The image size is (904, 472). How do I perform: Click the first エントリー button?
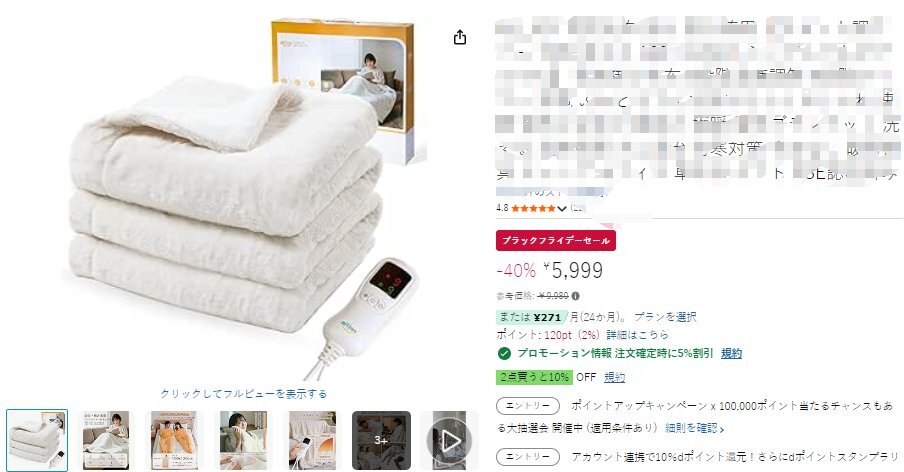pos(528,406)
